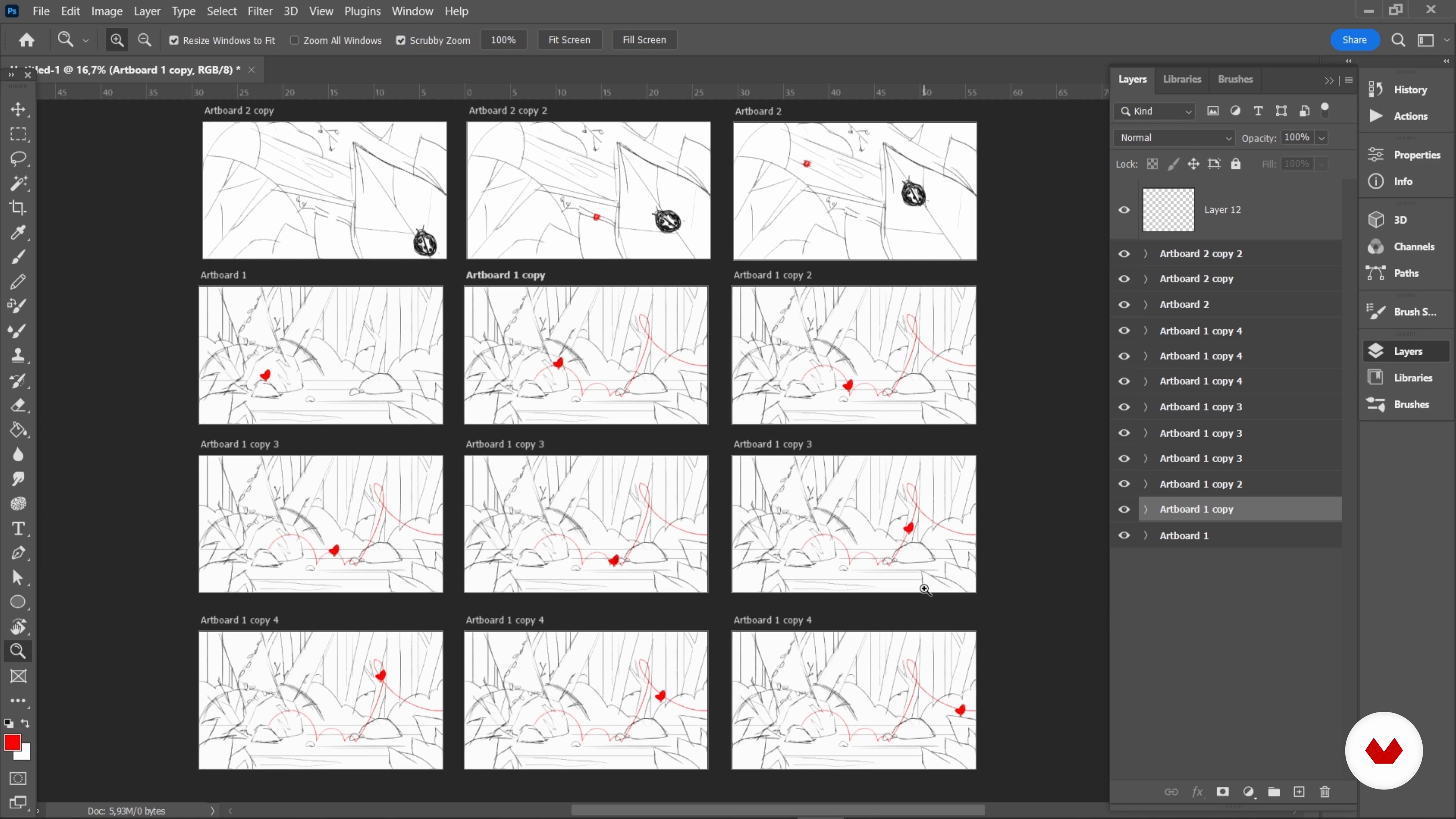This screenshot has width=1456, height=819.
Task: Select the Crop tool
Action: pos(18,207)
